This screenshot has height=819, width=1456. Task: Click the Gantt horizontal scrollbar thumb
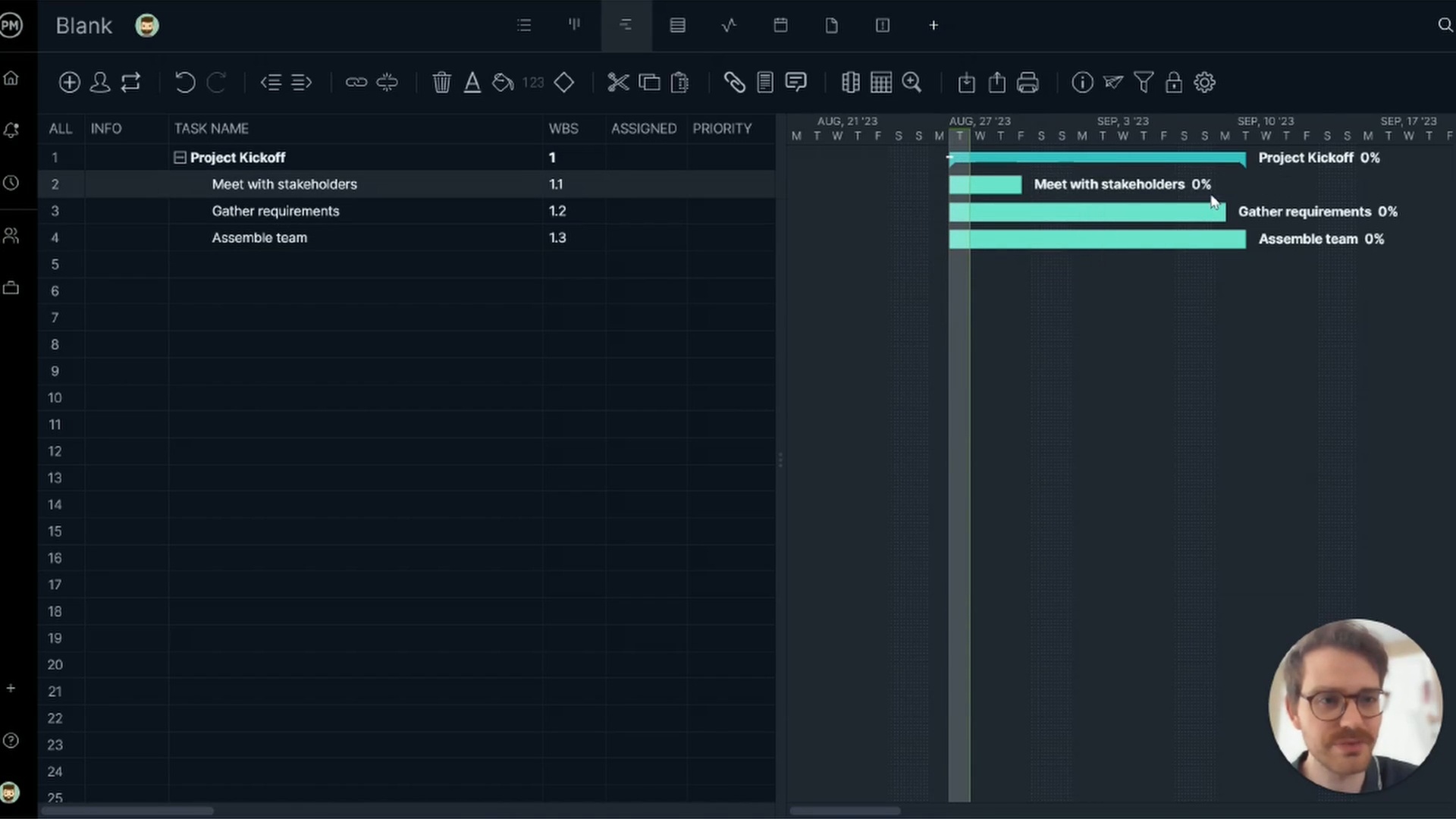(845, 811)
